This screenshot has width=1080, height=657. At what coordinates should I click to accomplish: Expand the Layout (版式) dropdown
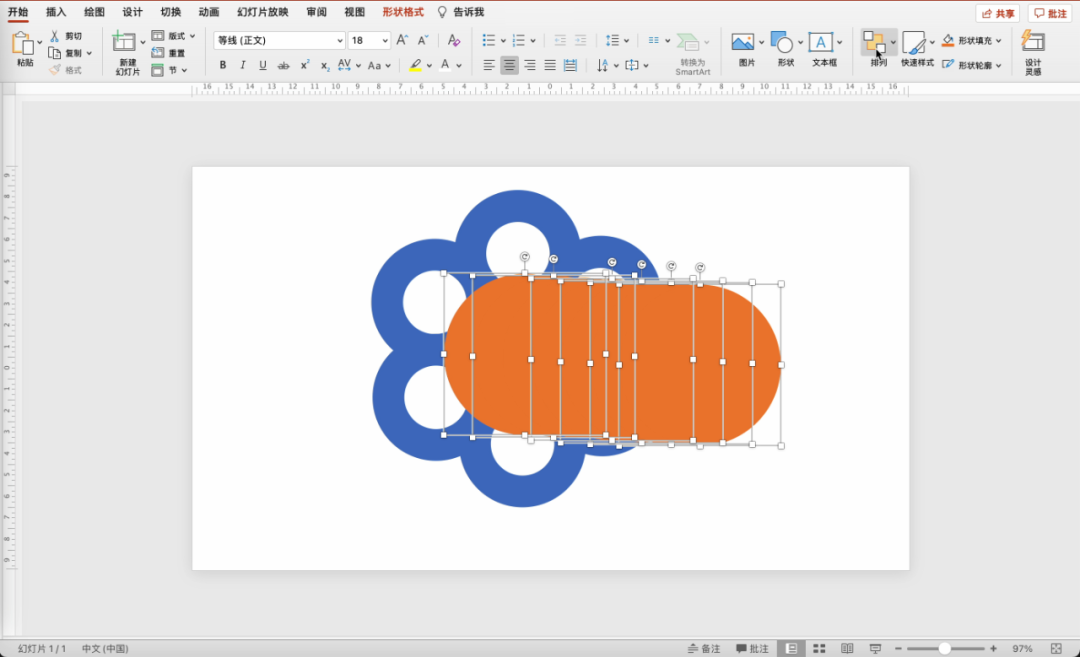(193, 36)
